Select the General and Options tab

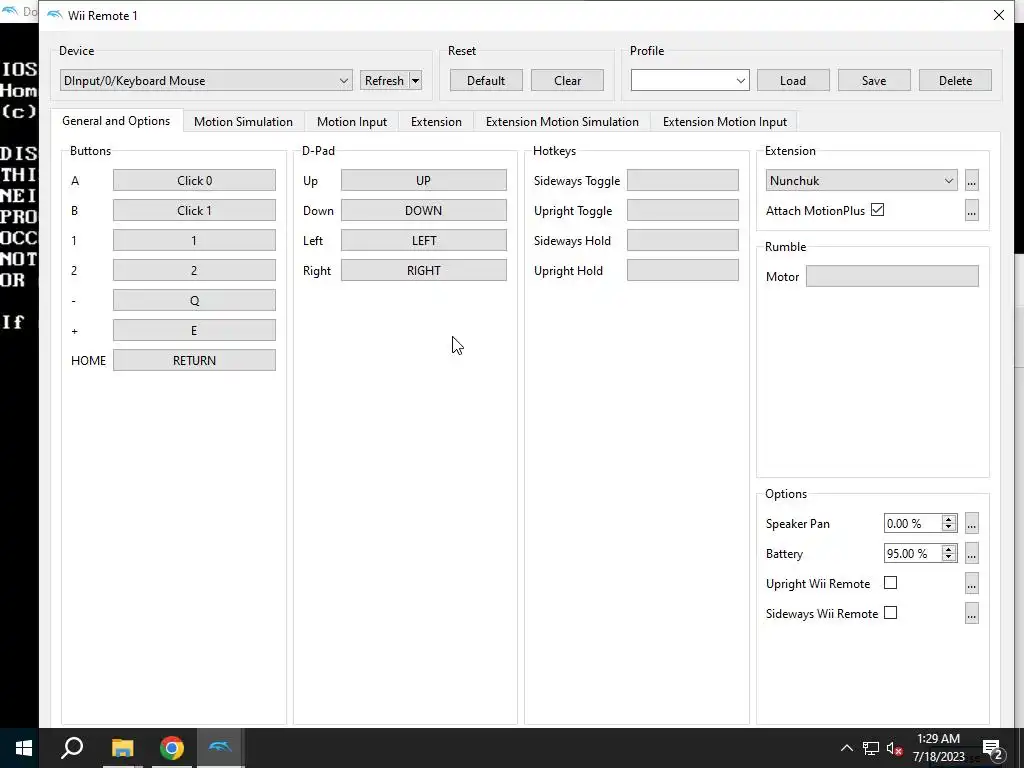click(x=116, y=121)
